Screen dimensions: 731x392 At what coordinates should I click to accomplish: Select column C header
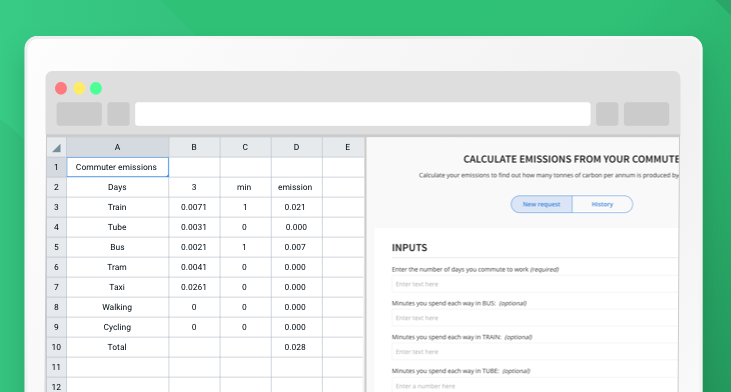[x=245, y=147]
